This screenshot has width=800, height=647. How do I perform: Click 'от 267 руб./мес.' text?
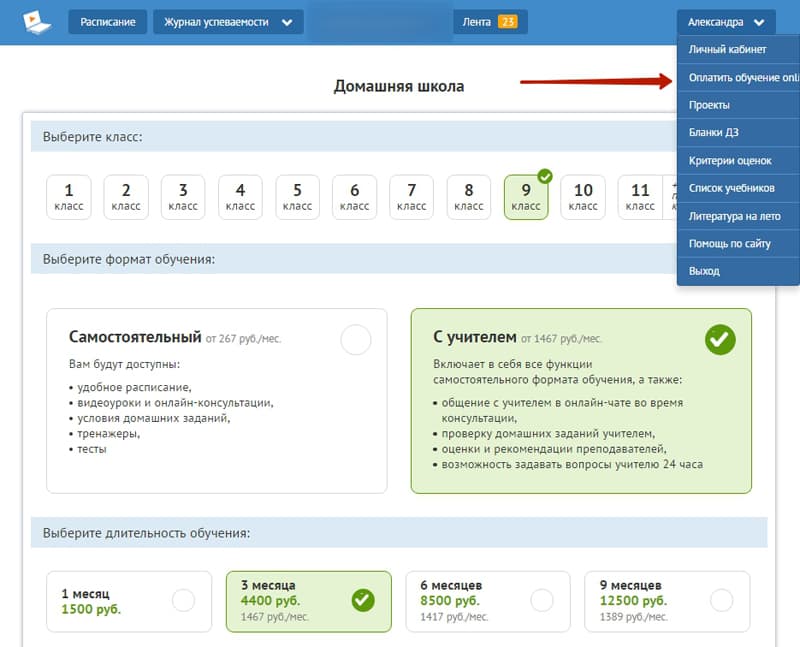pyautogui.click(x=243, y=339)
